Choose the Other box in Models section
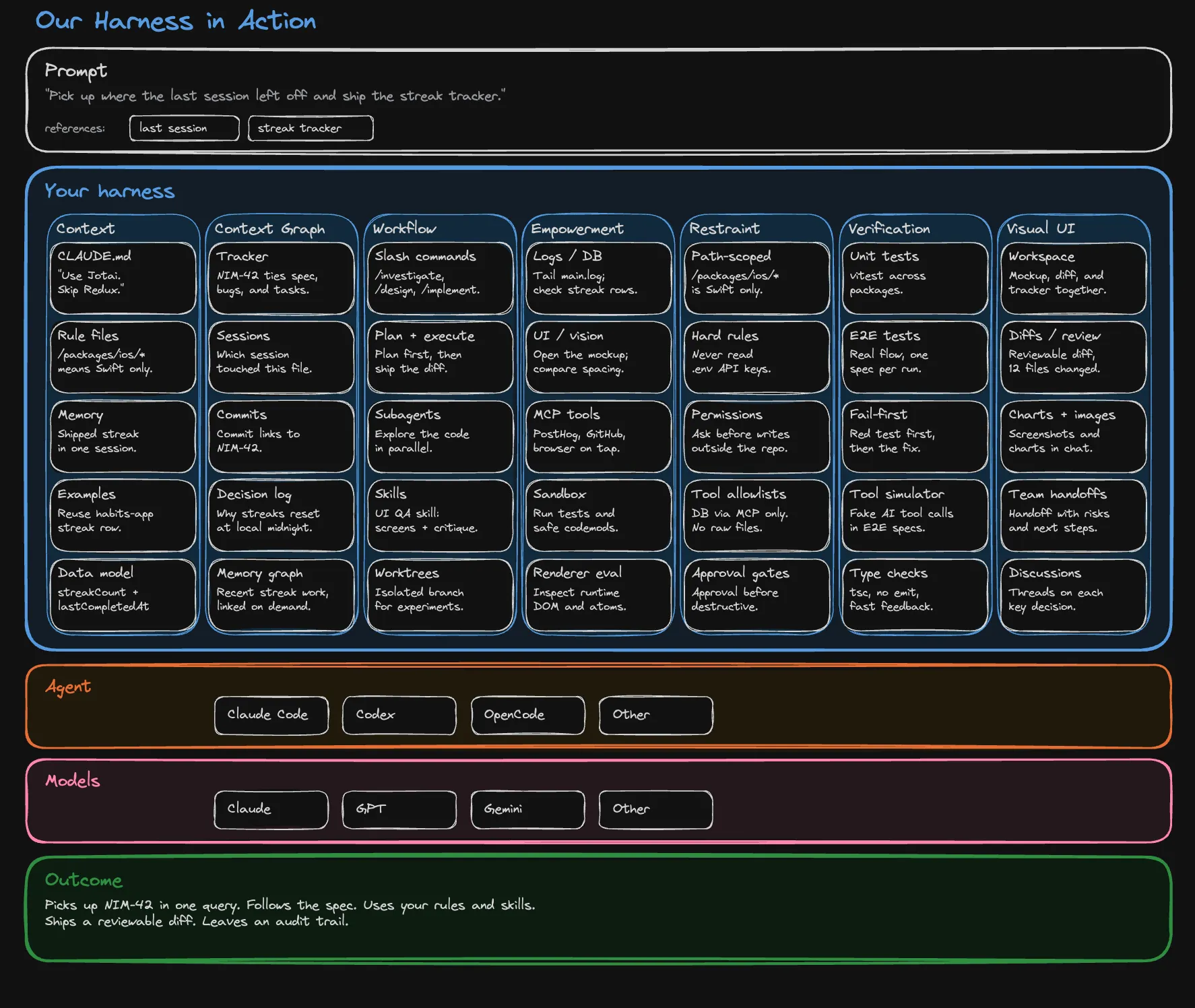Image resolution: width=1195 pixels, height=1008 pixels. (655, 809)
